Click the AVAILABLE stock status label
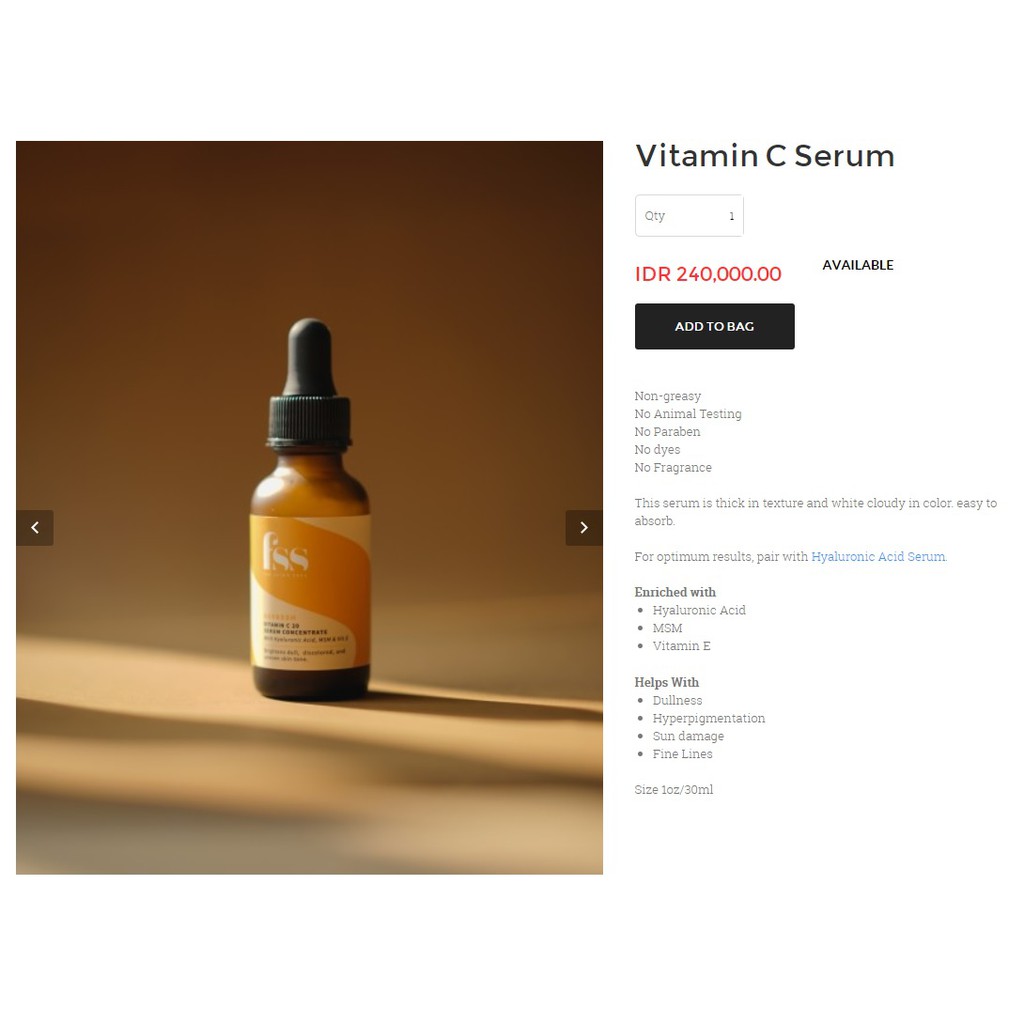 (x=857, y=265)
